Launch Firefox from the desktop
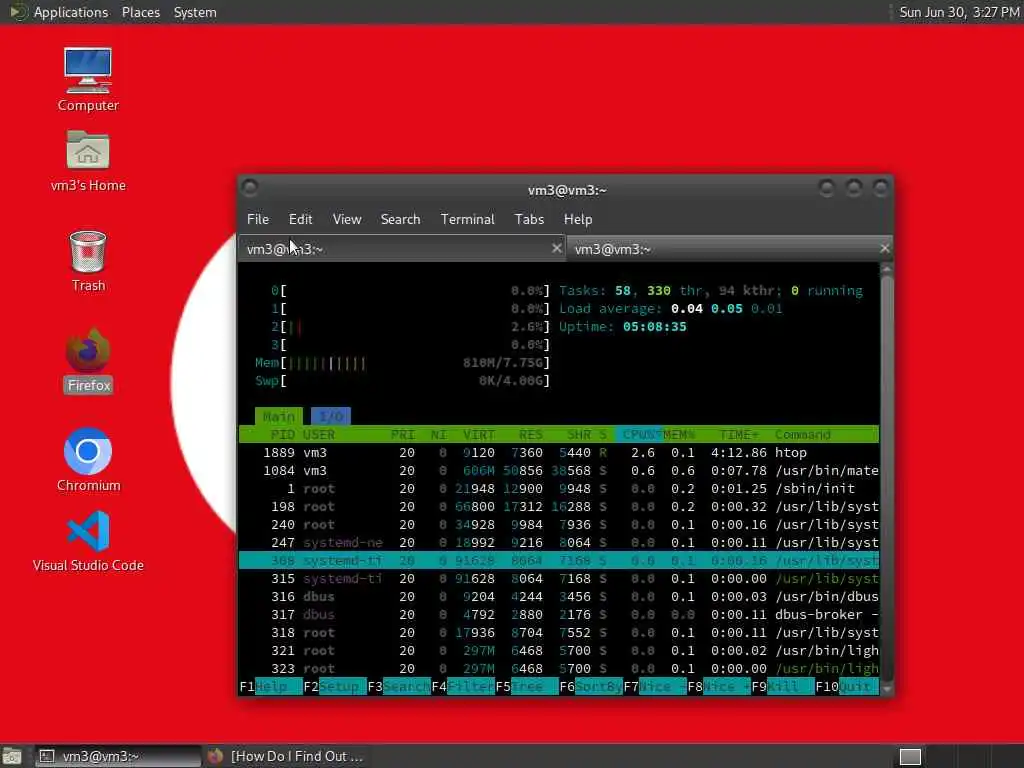The width and height of the screenshot is (1024, 768). click(88, 360)
